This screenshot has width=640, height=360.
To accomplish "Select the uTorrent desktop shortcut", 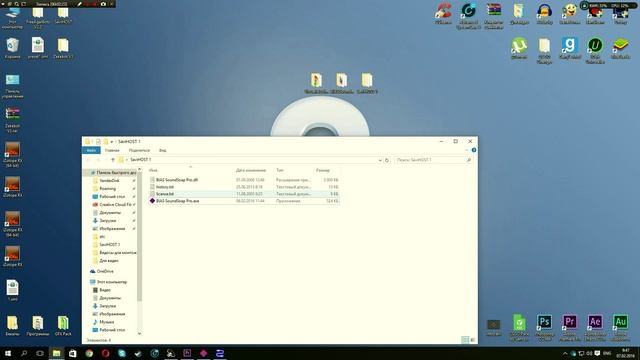I will tap(519, 48).
